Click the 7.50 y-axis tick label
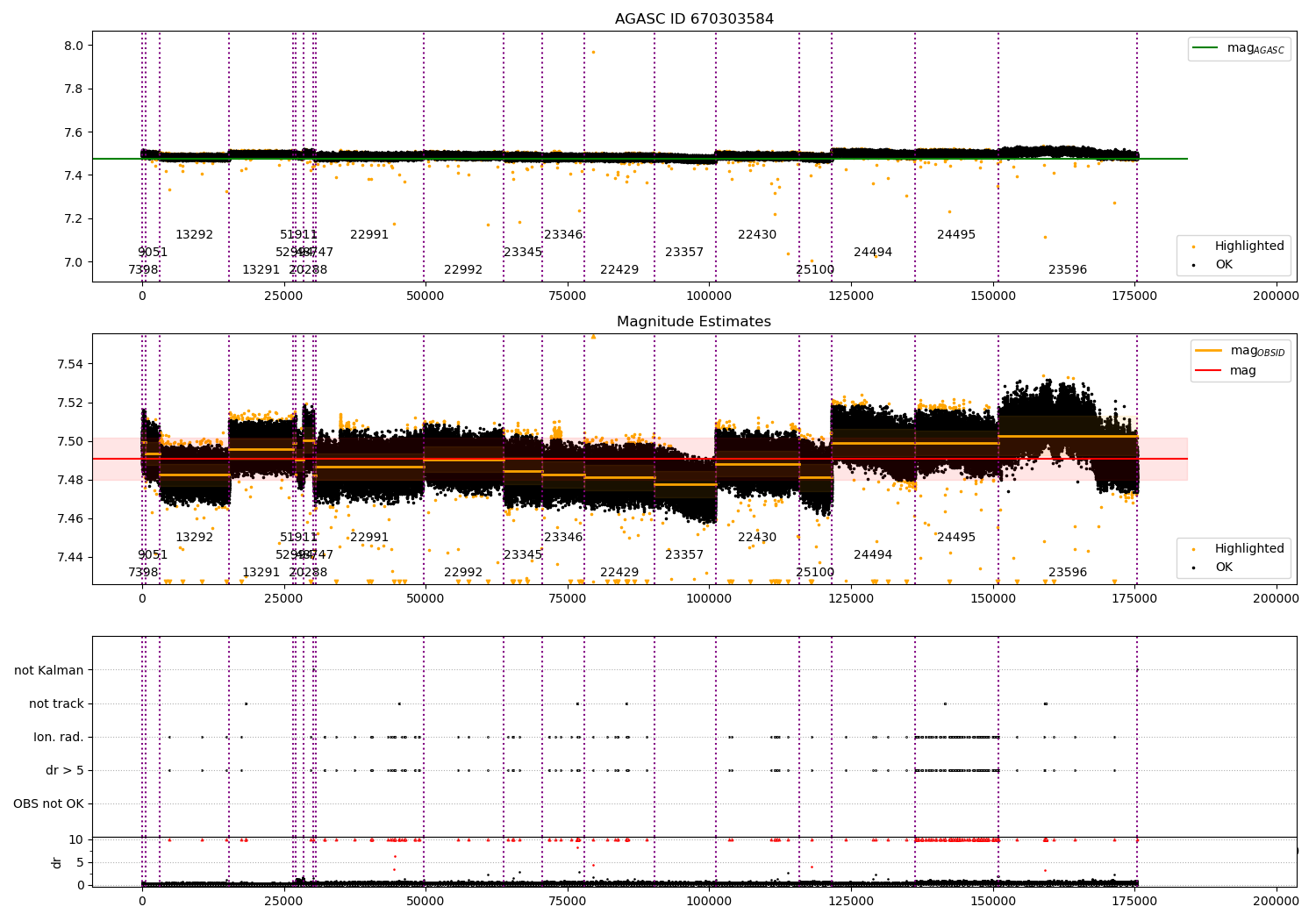This screenshot has width=1316, height=921. [70, 441]
